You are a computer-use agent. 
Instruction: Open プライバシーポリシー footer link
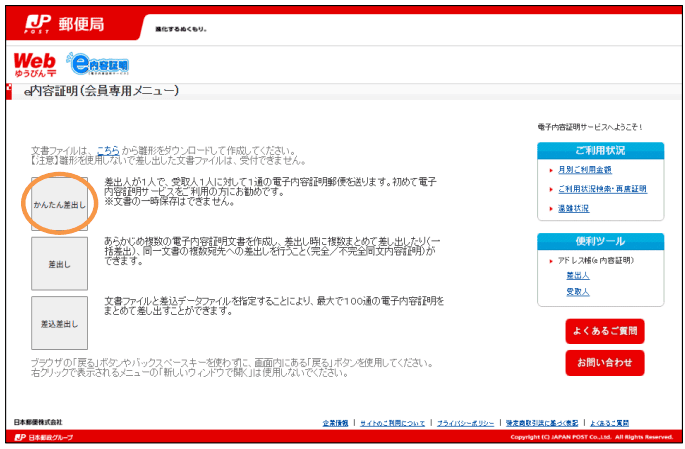coord(465,423)
